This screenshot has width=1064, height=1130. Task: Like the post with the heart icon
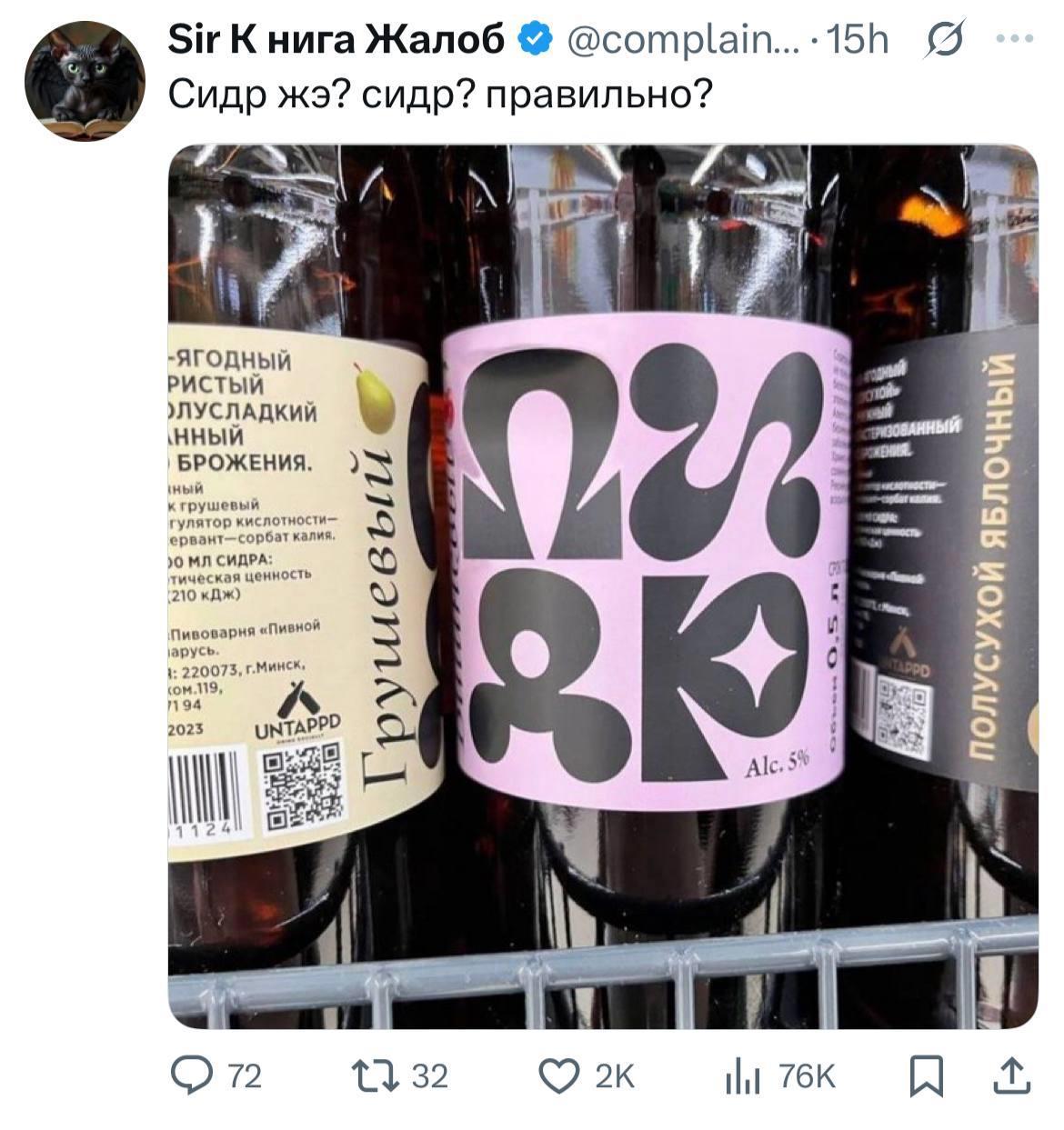click(559, 1076)
